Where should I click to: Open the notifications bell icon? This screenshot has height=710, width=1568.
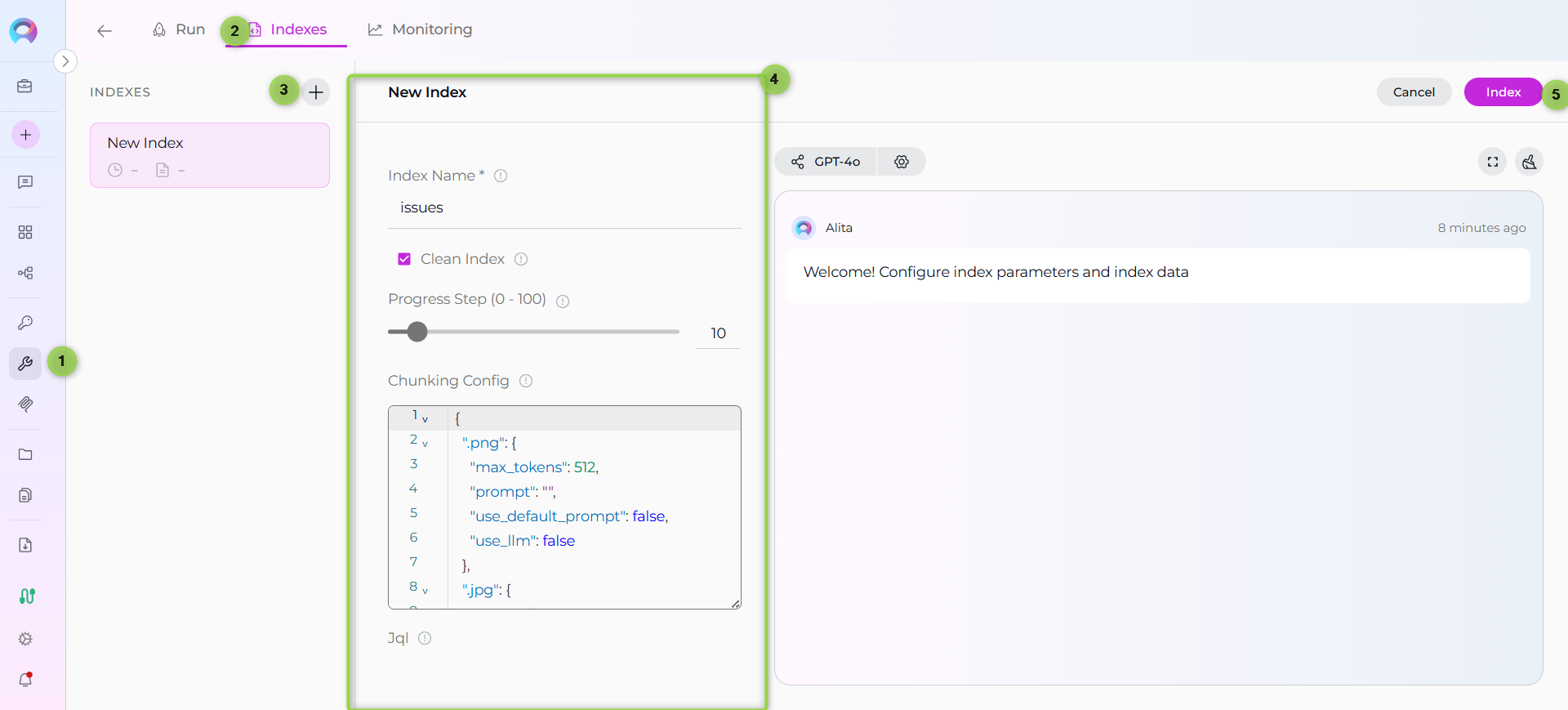[x=25, y=680]
